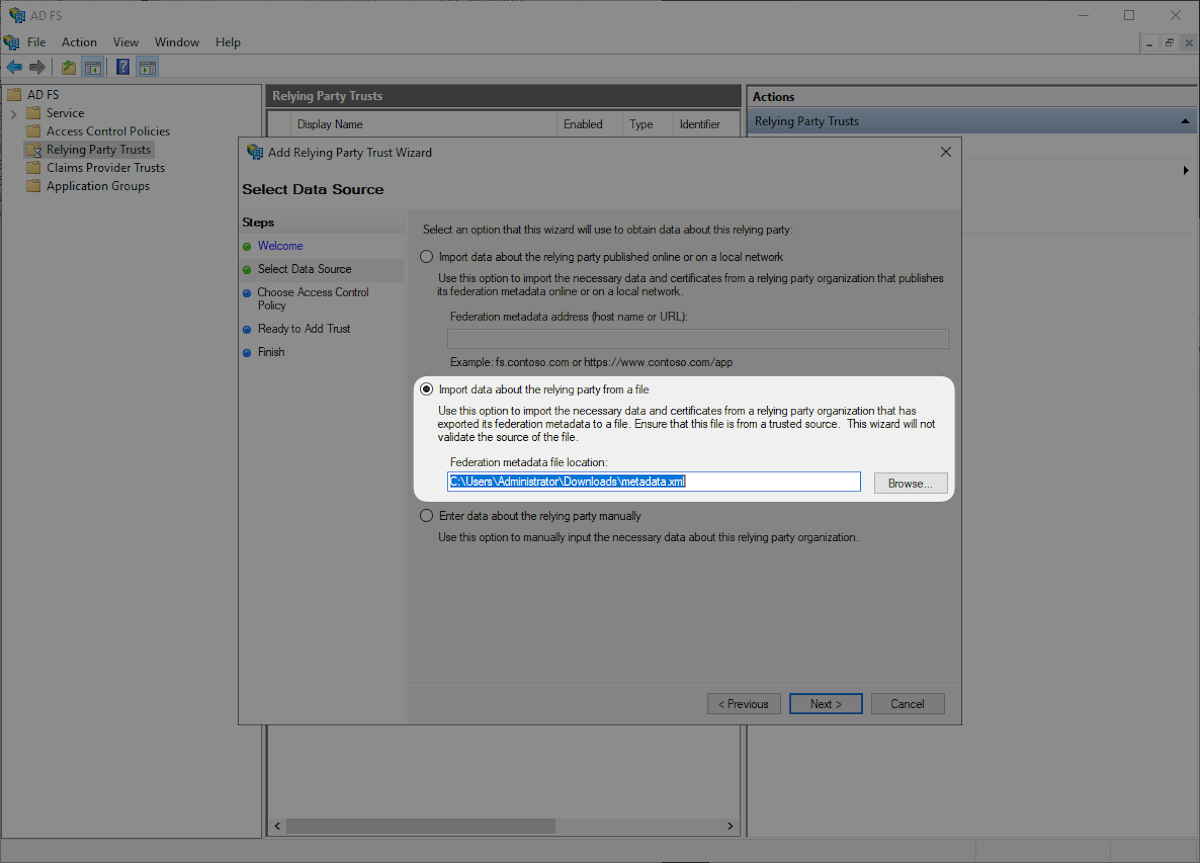
Task: Click the Next button in the wizard
Action: click(x=825, y=703)
